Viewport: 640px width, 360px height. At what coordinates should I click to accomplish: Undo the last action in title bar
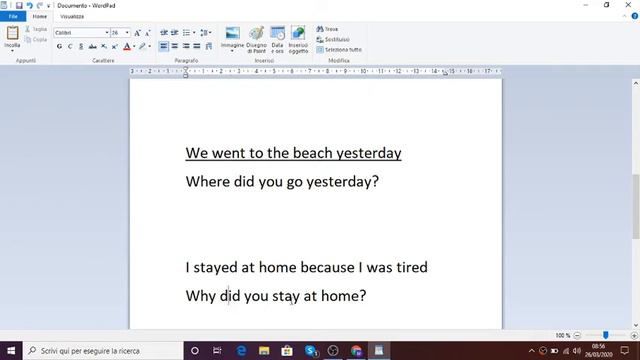tap(29, 5)
